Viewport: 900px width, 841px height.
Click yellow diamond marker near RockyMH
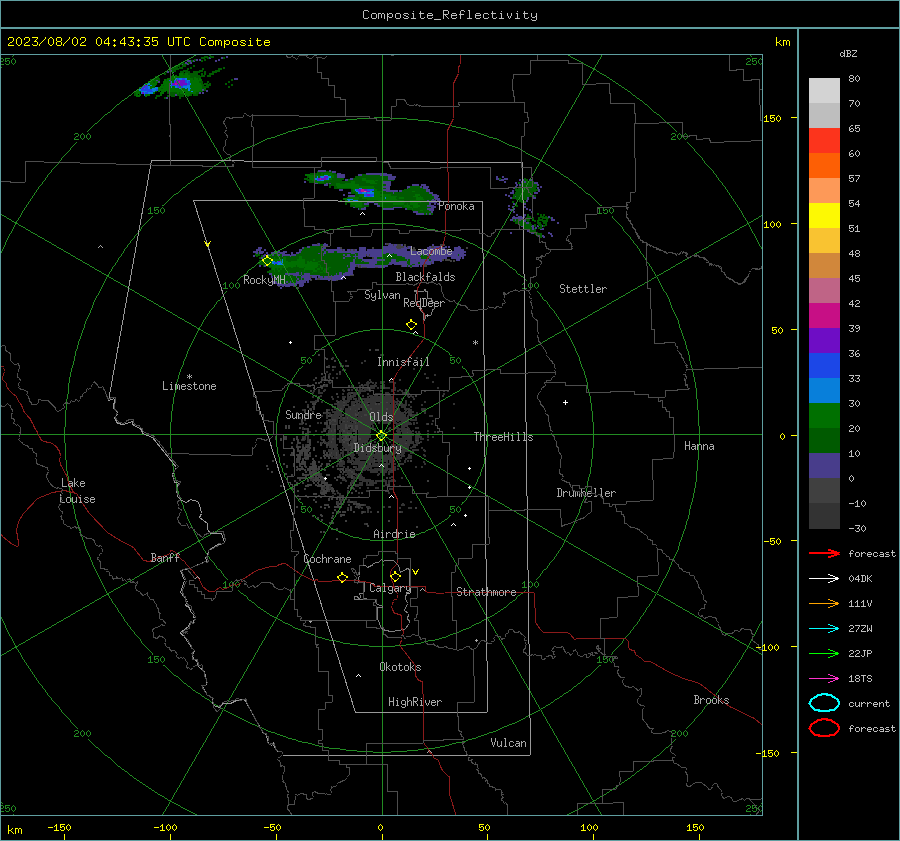(x=267, y=261)
